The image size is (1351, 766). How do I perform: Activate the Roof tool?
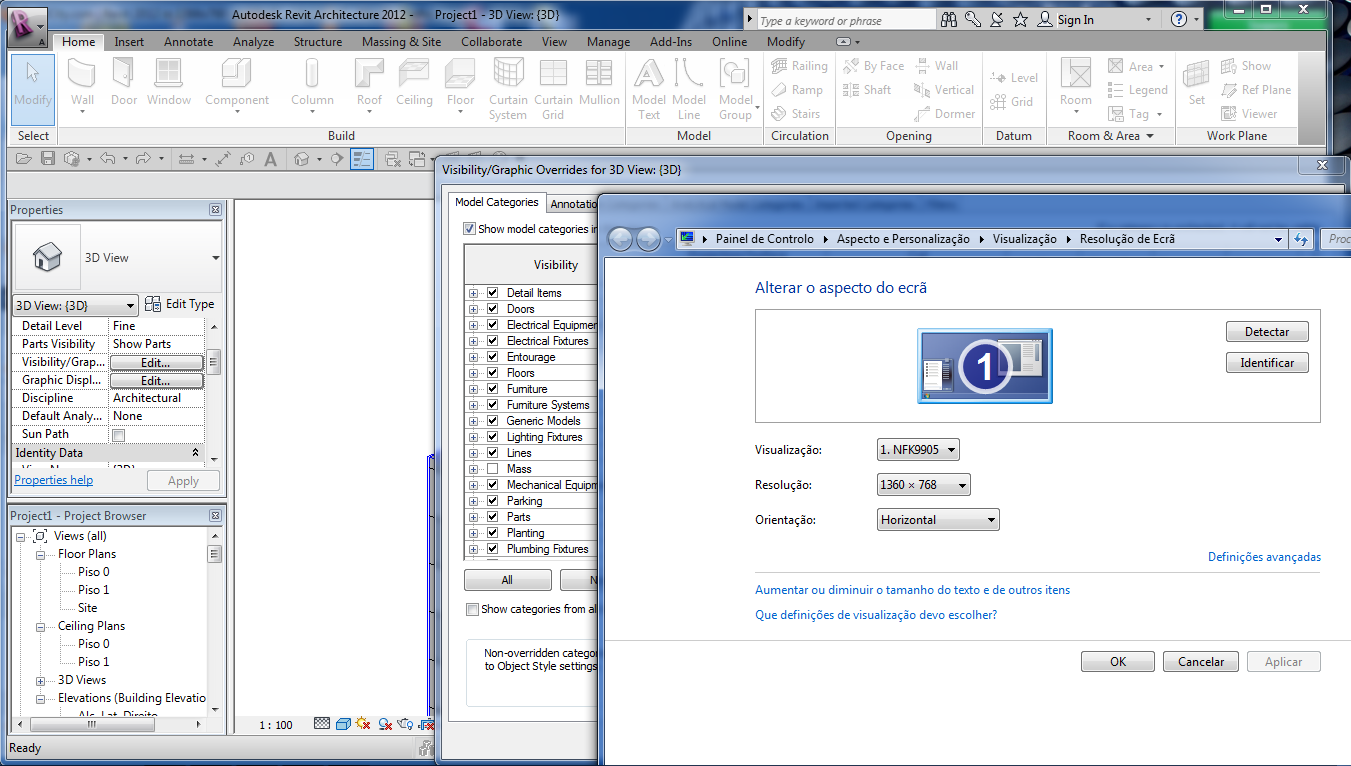pos(369,83)
